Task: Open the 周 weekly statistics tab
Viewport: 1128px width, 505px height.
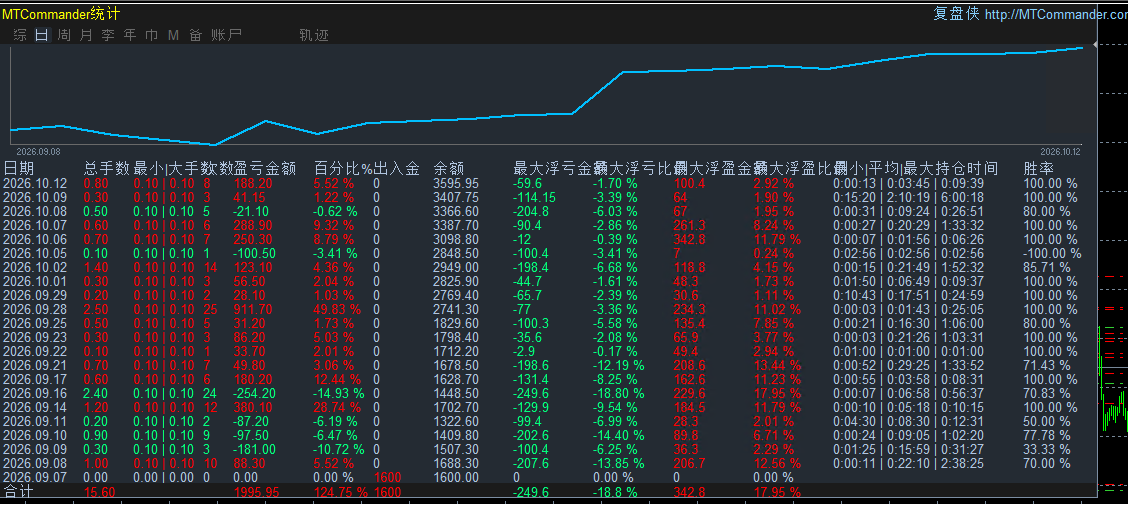Action: [64, 35]
